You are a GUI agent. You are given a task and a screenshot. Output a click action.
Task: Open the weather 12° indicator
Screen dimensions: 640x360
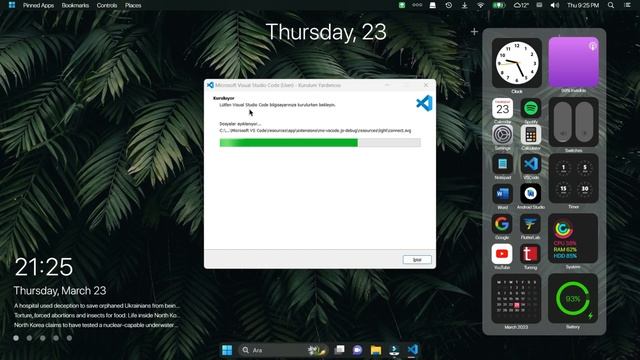click(521, 5)
